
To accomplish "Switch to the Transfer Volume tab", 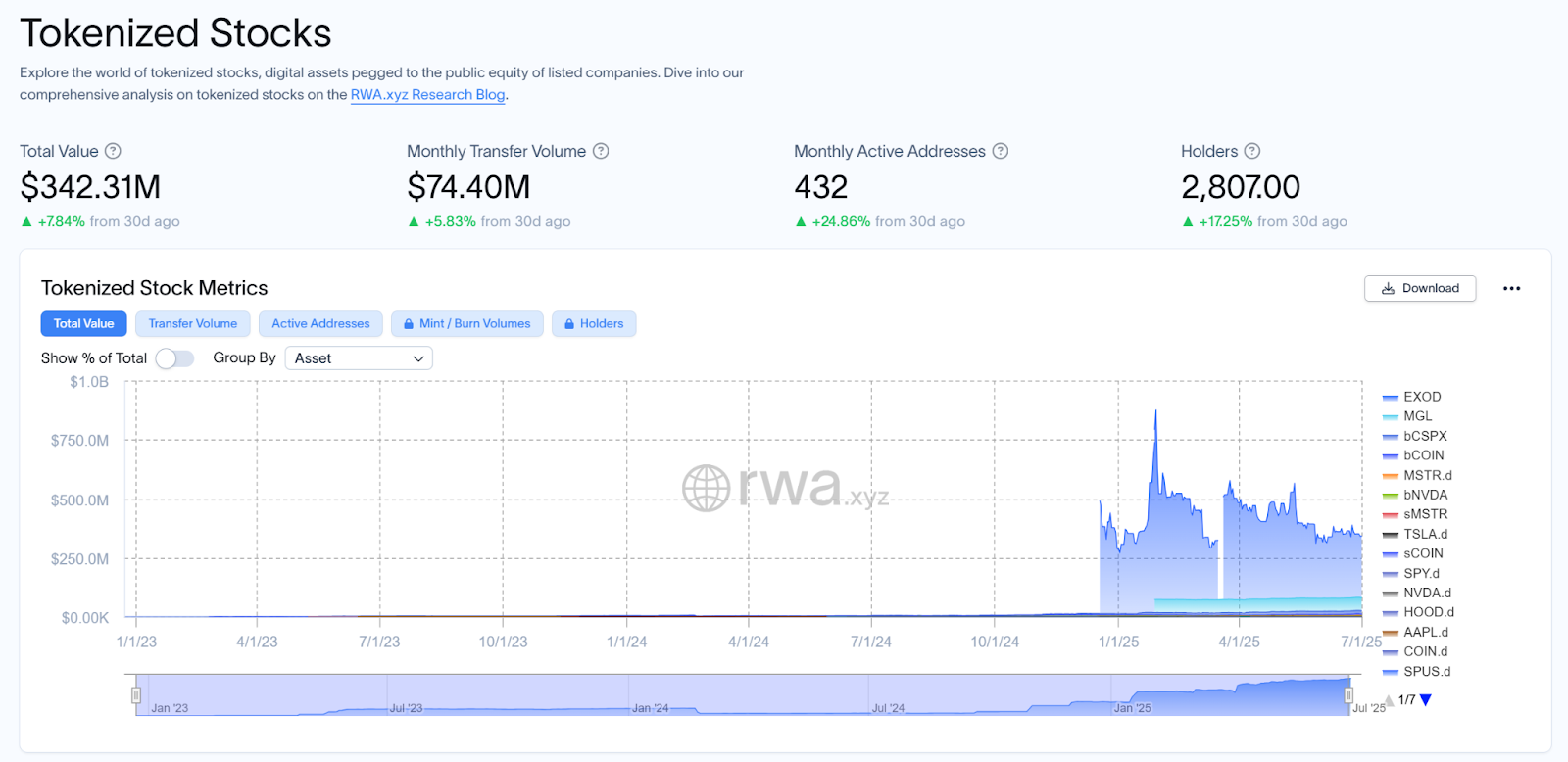I will [x=193, y=324].
